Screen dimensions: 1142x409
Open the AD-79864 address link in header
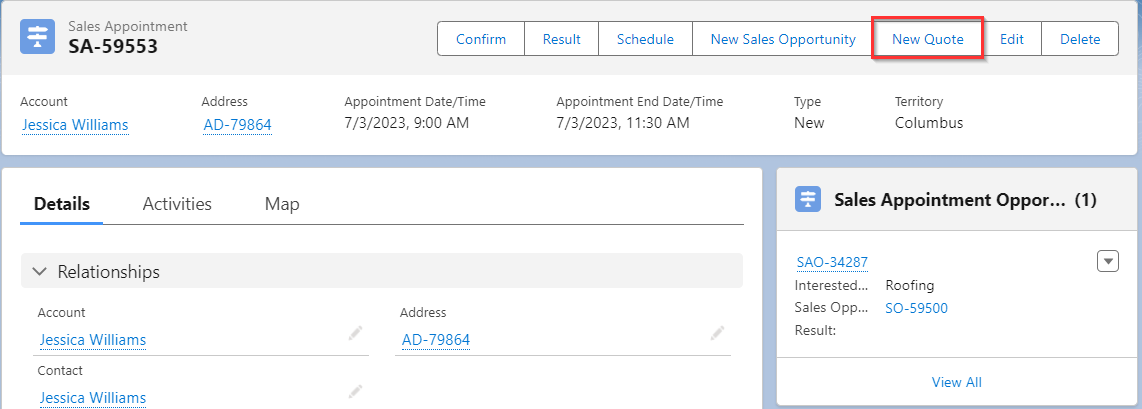pyautogui.click(x=237, y=124)
